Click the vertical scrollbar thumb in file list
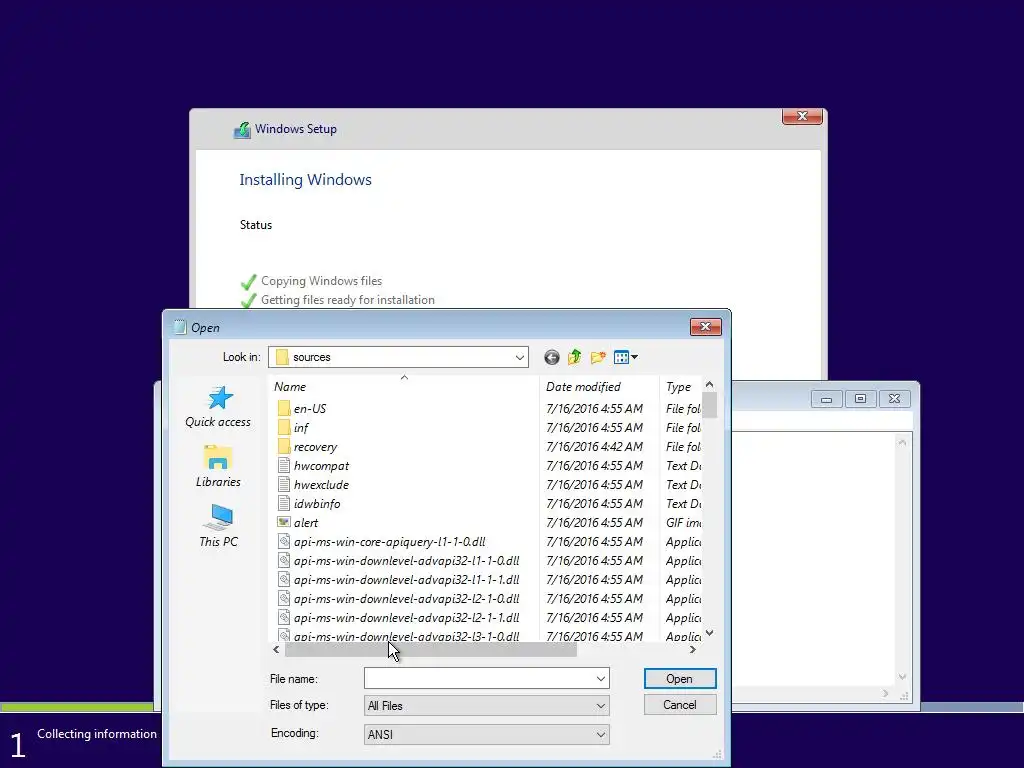The width and height of the screenshot is (1024, 768). (x=710, y=405)
